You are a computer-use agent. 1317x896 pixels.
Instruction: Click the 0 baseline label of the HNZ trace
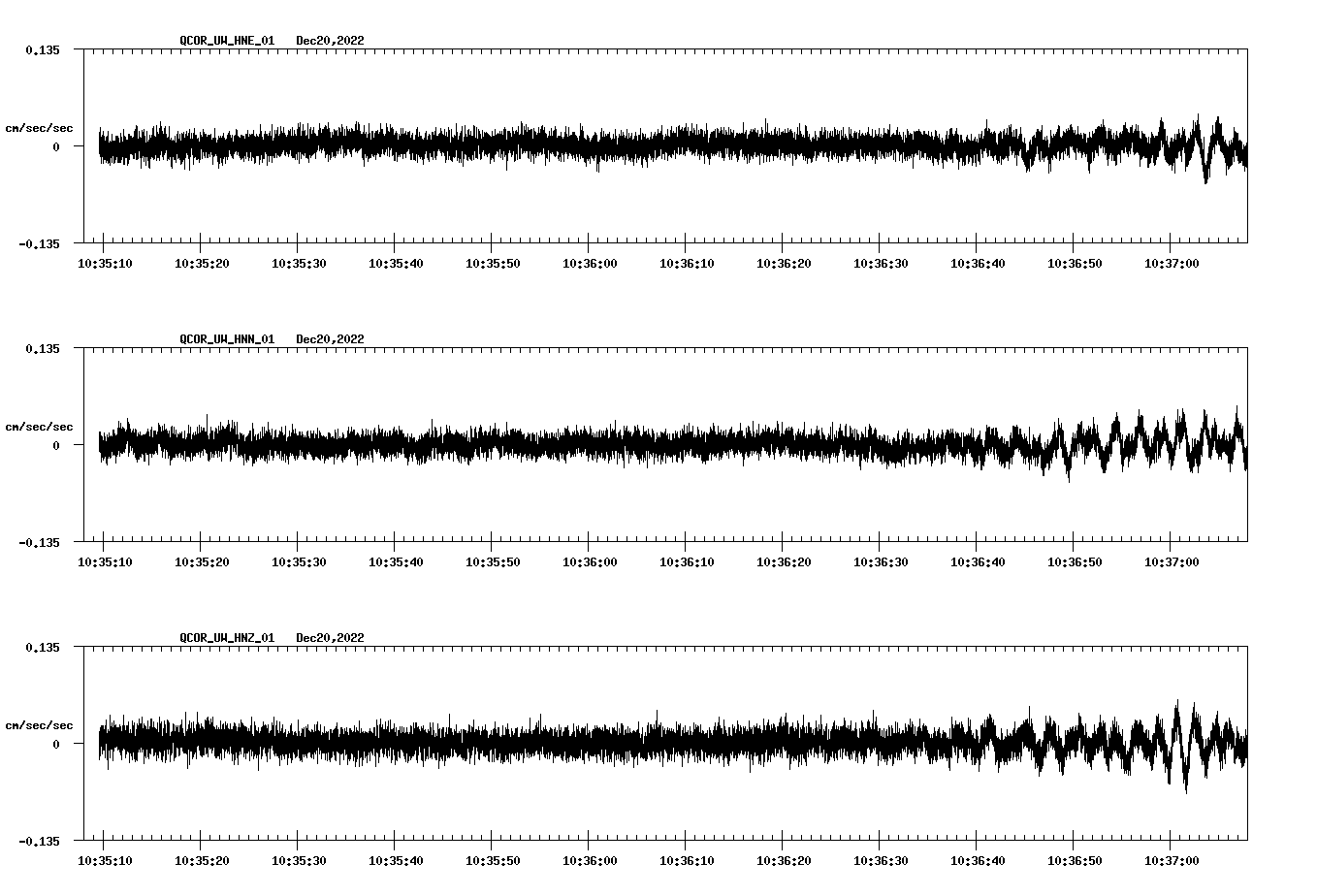pos(58,745)
